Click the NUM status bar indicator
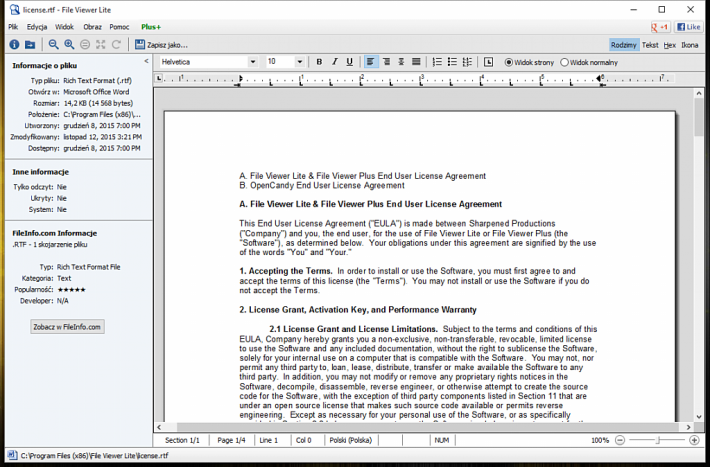710x467 pixels. coord(441,440)
